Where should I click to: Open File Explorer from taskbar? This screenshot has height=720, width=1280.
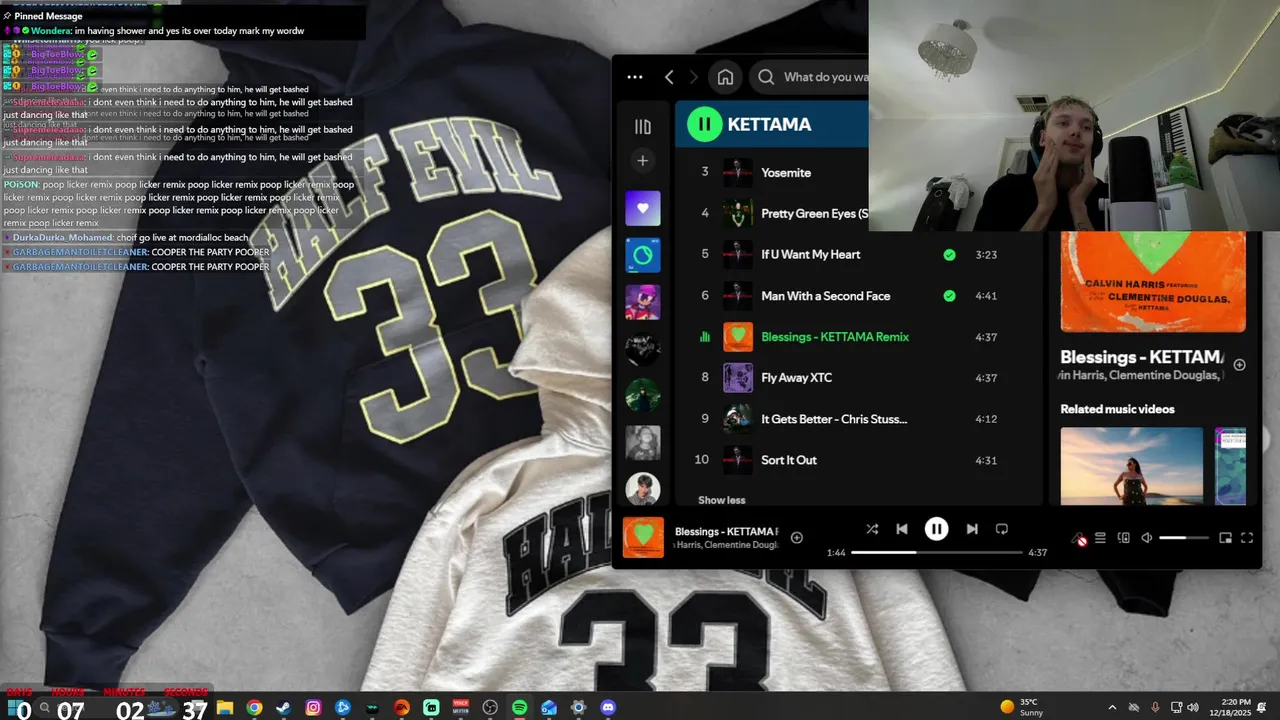[225, 708]
